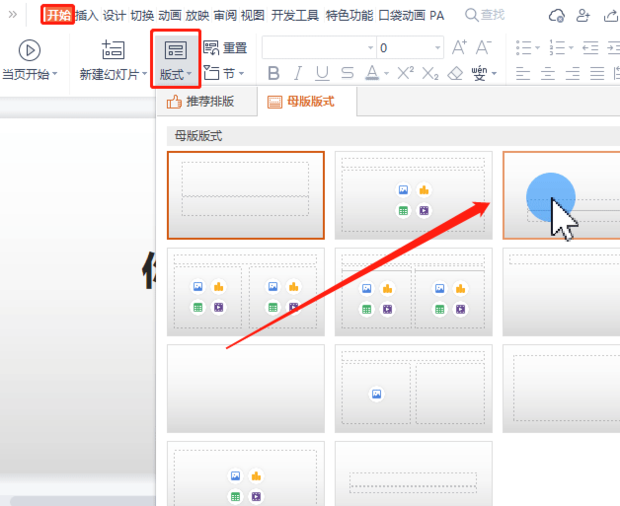Select the first title slide layout thumbnail
620x506 pixels.
pos(246,195)
